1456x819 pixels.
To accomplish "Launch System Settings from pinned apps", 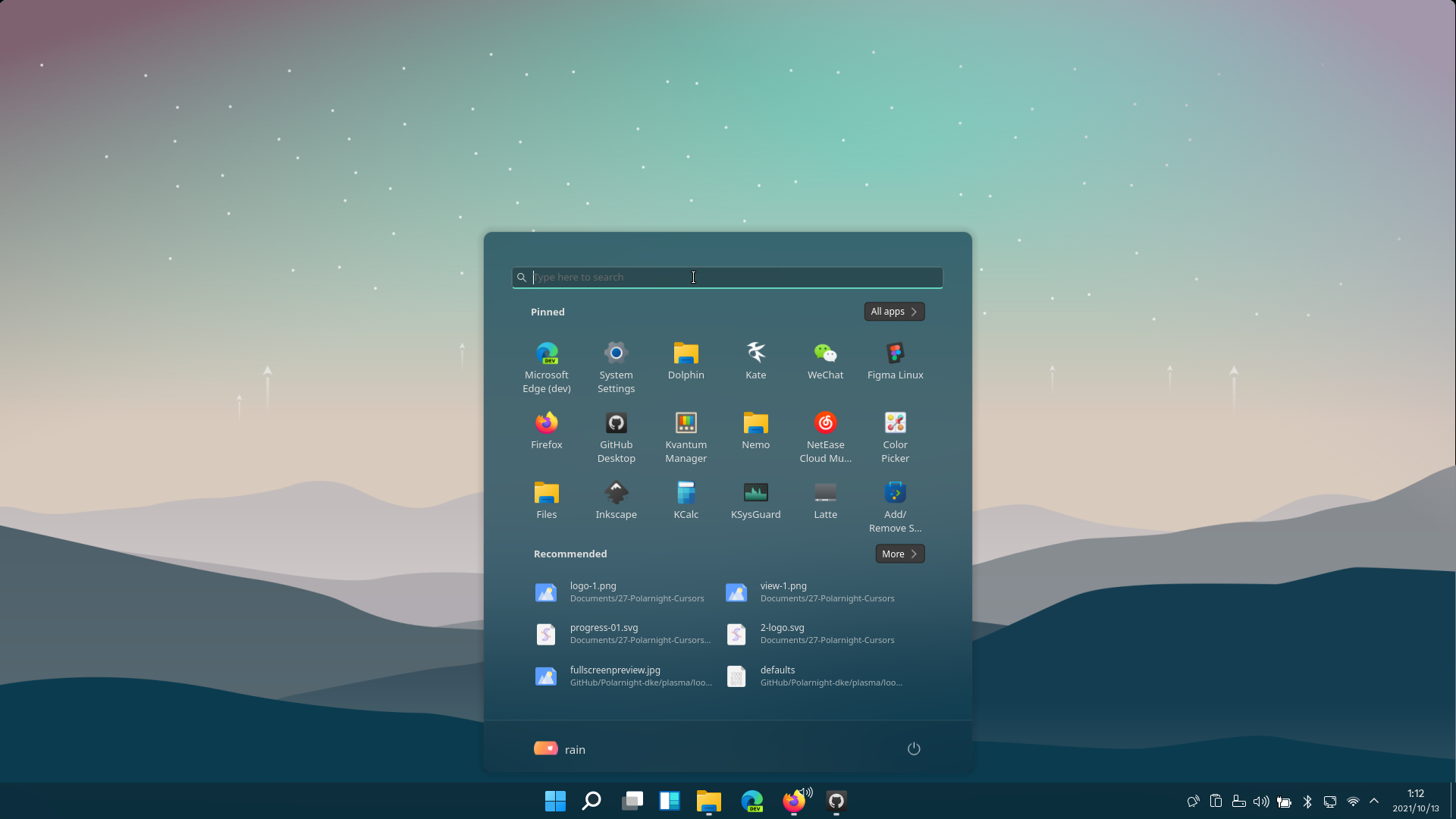I will point(616,368).
